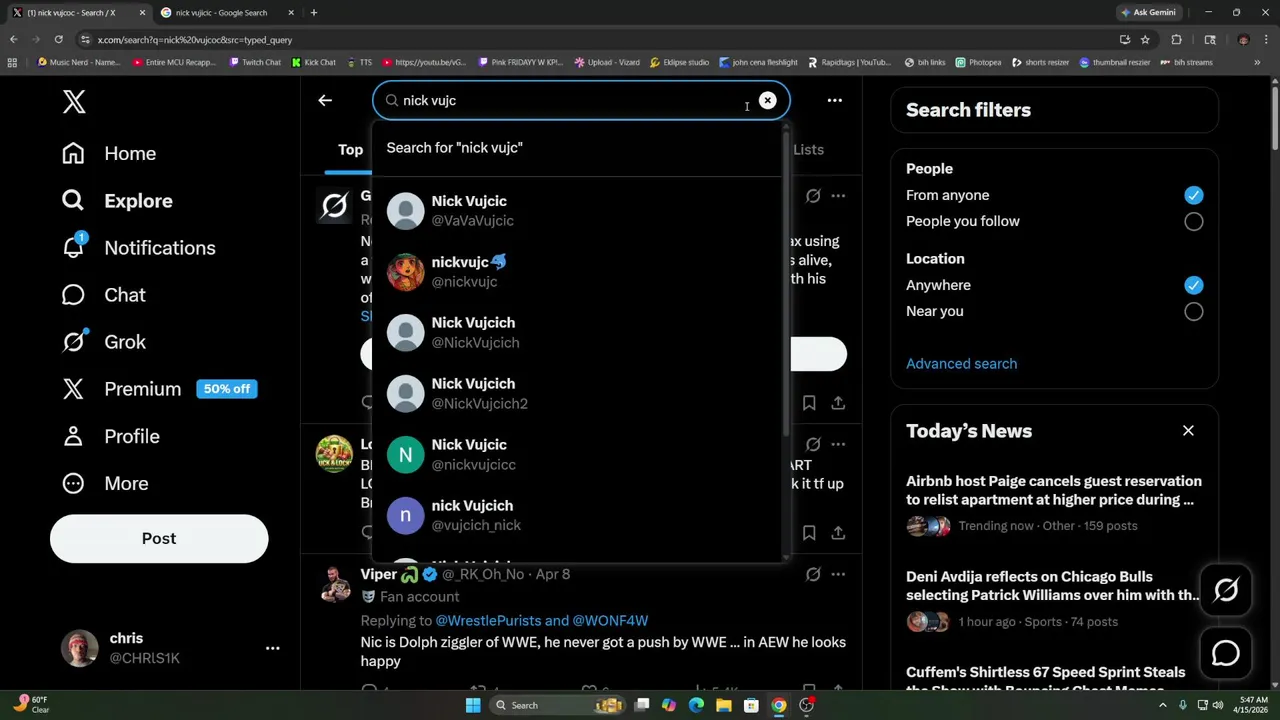Open the chris @CHRIS1K account switcher

170,648
